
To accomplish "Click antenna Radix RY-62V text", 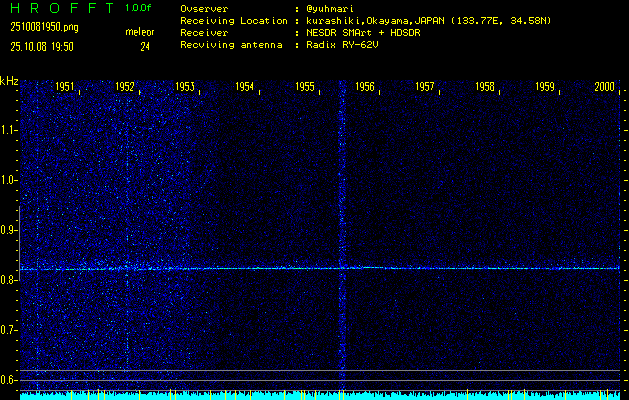I will pyautogui.click(x=342, y=45).
